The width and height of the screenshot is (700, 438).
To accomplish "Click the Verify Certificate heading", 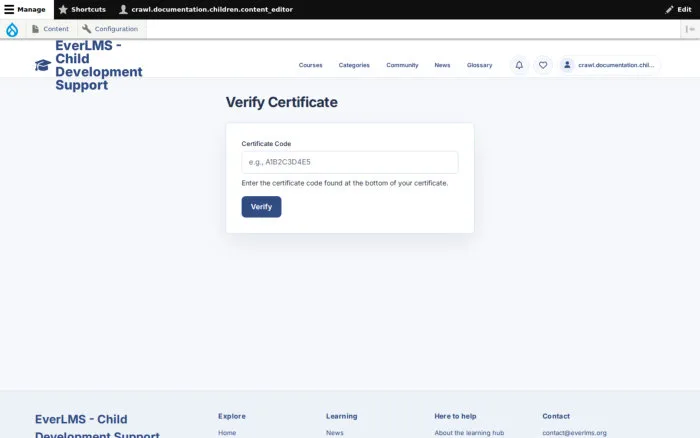I will (281, 102).
